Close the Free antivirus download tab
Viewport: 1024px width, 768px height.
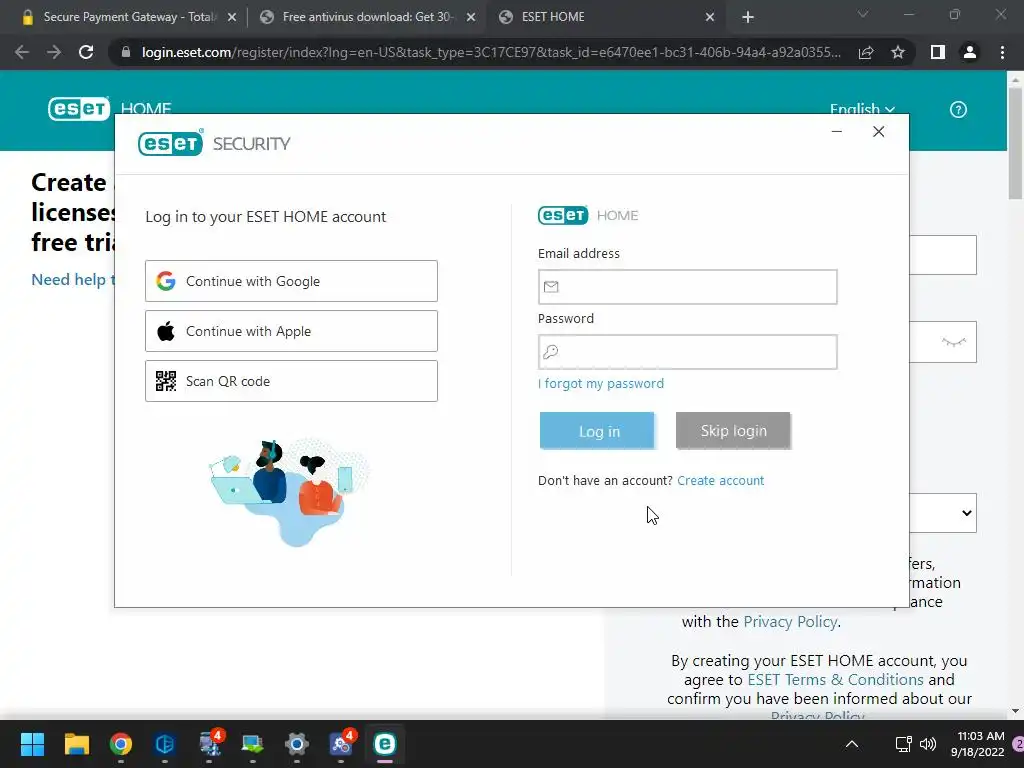pos(471,18)
